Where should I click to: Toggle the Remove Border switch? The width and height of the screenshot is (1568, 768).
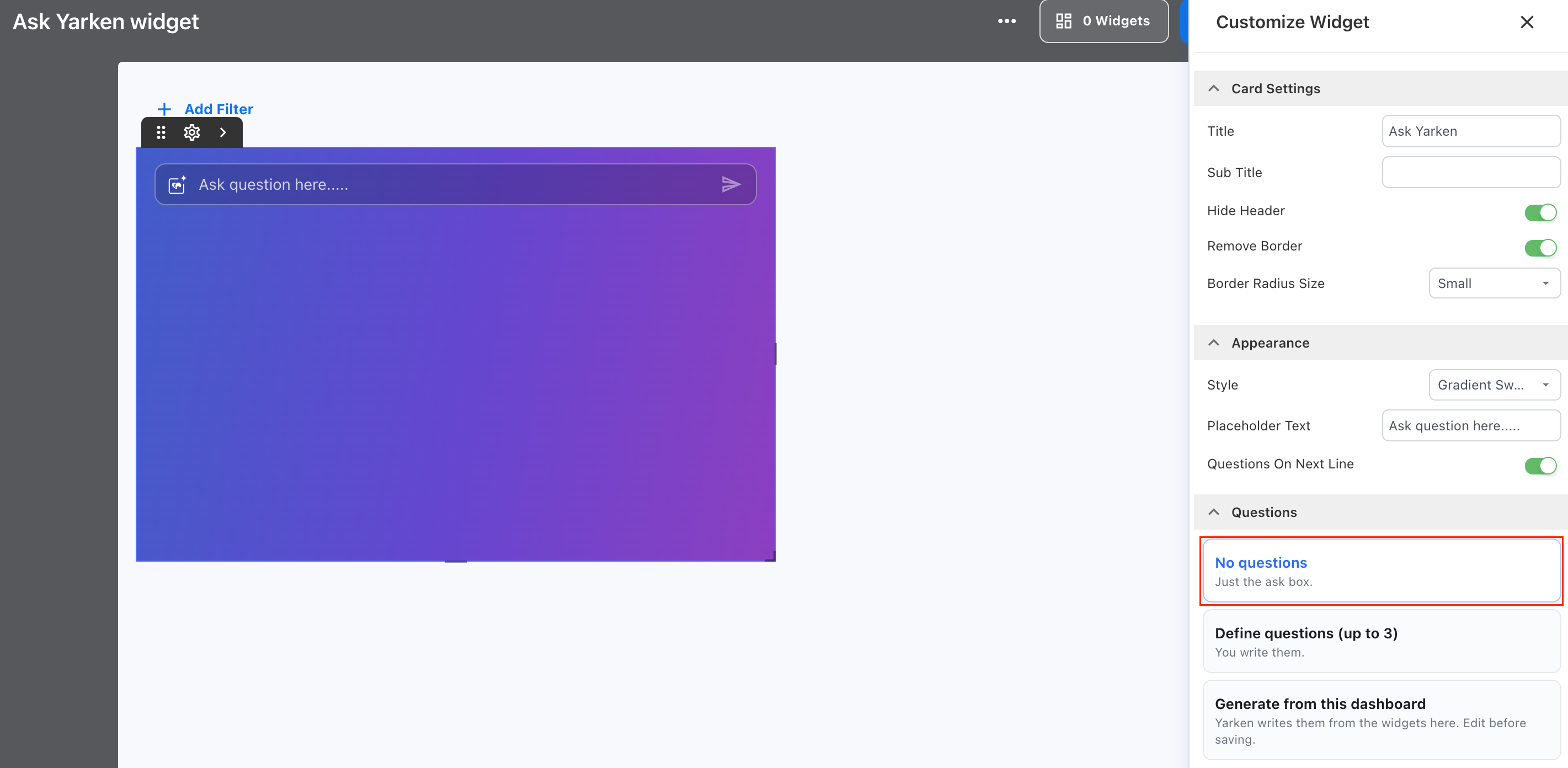click(x=1540, y=248)
